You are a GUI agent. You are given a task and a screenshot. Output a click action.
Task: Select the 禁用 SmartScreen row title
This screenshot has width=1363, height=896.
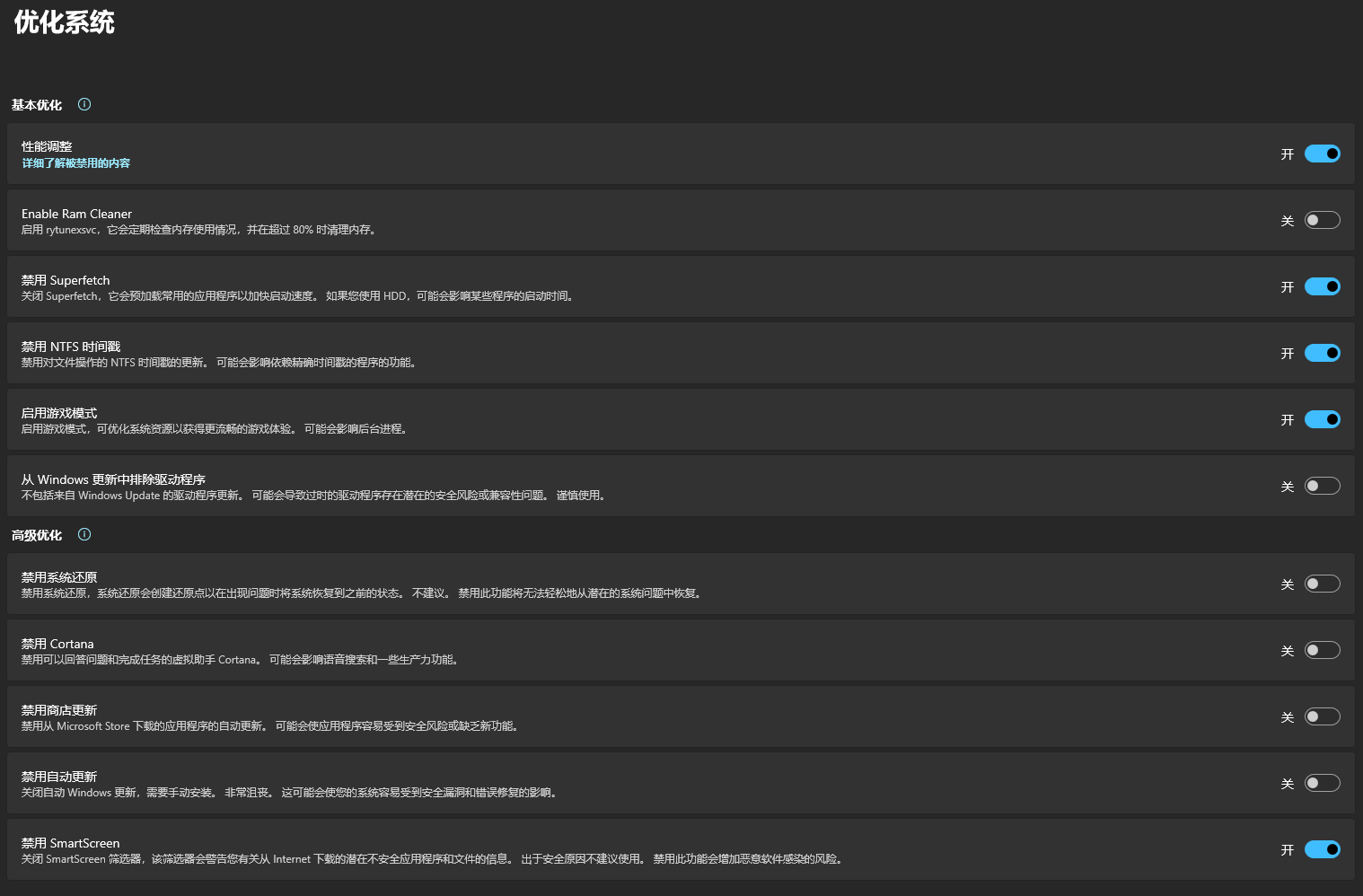click(x=71, y=843)
